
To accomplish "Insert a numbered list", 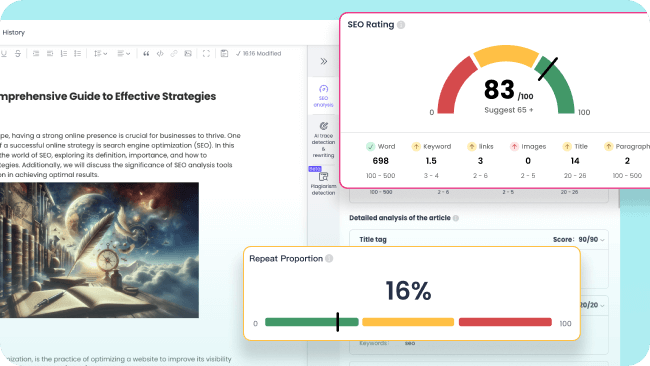I will [63, 53].
